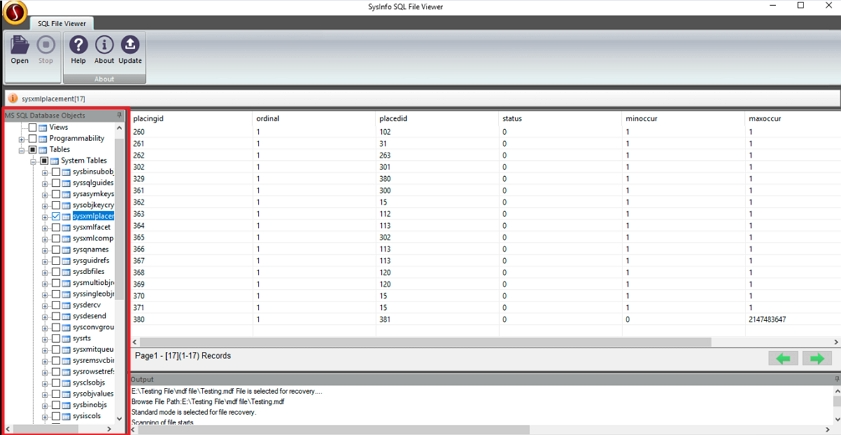The width and height of the screenshot is (841, 435).
Task: Click the SysInfo application logo
Action: 14,12
